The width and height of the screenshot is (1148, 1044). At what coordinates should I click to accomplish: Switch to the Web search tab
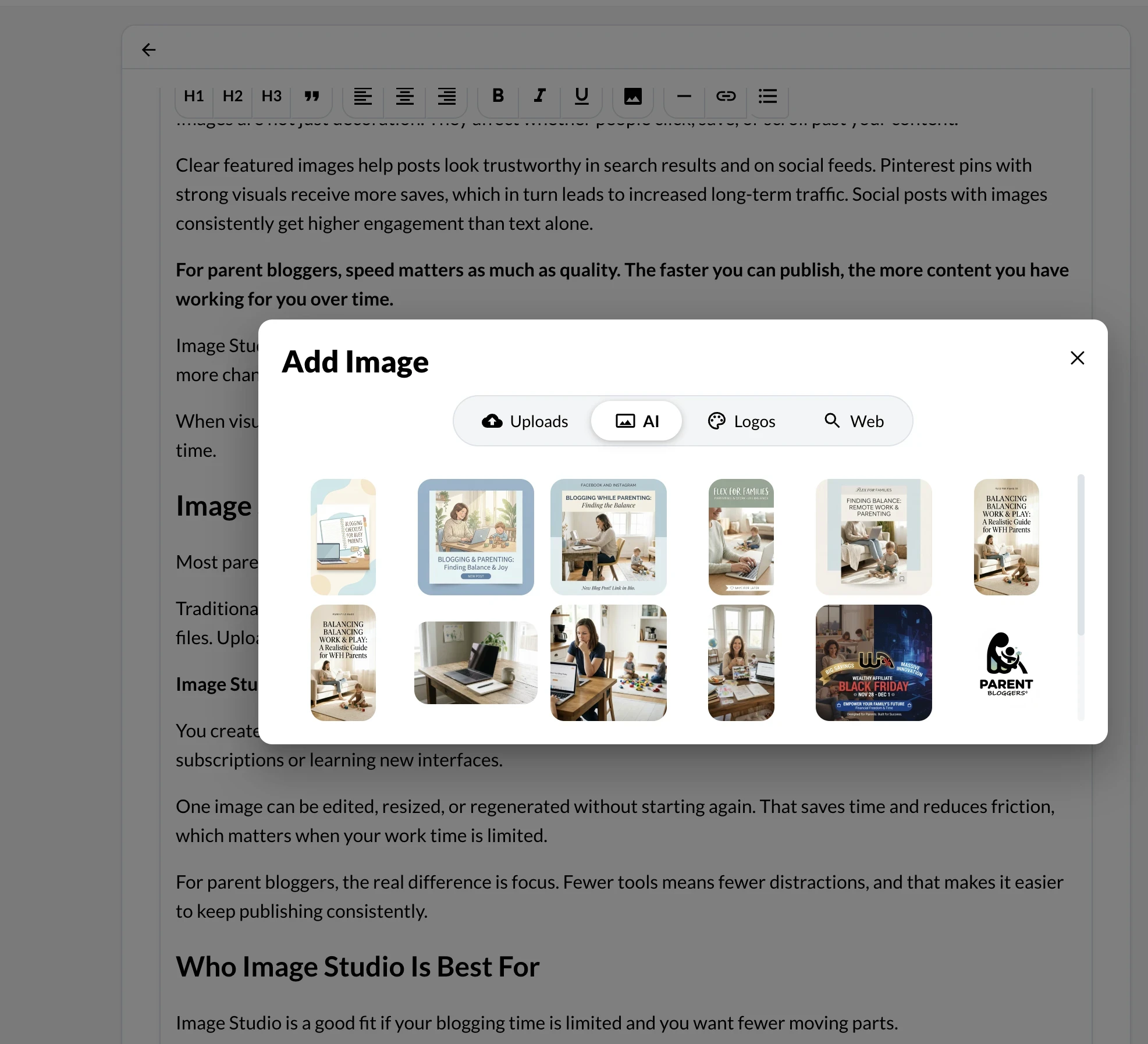tap(854, 421)
